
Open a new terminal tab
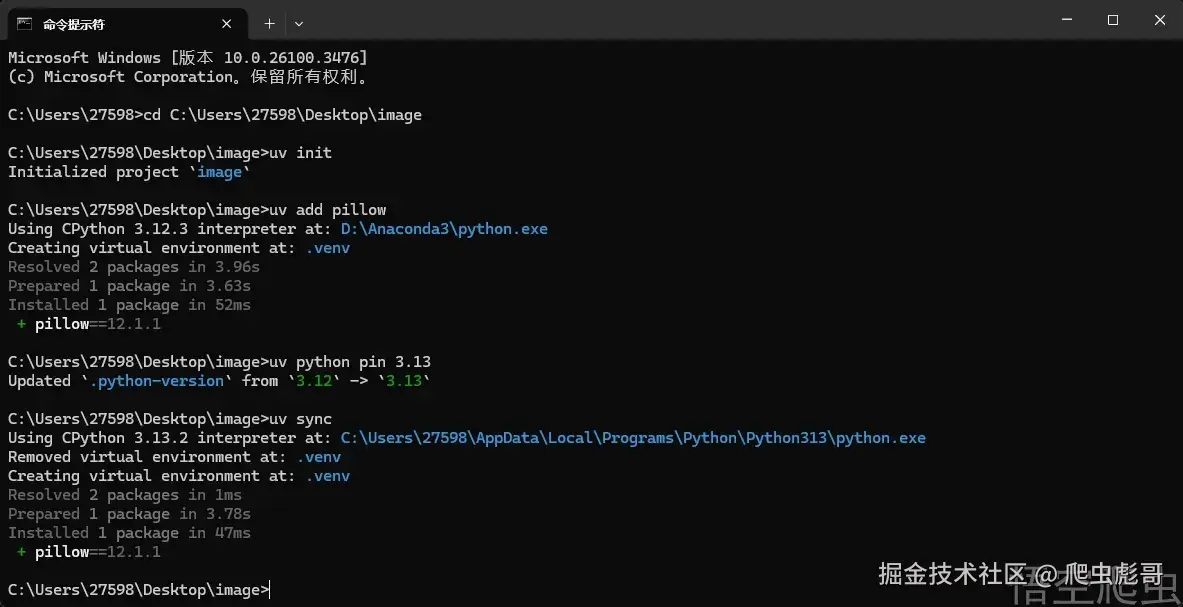tap(269, 24)
